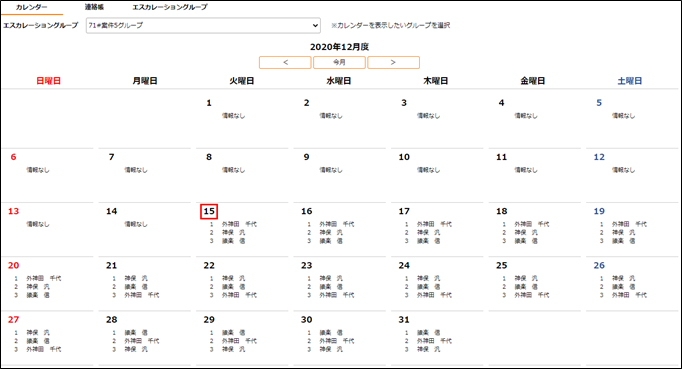Open the エスカレーショングループ tab

coord(170,7)
